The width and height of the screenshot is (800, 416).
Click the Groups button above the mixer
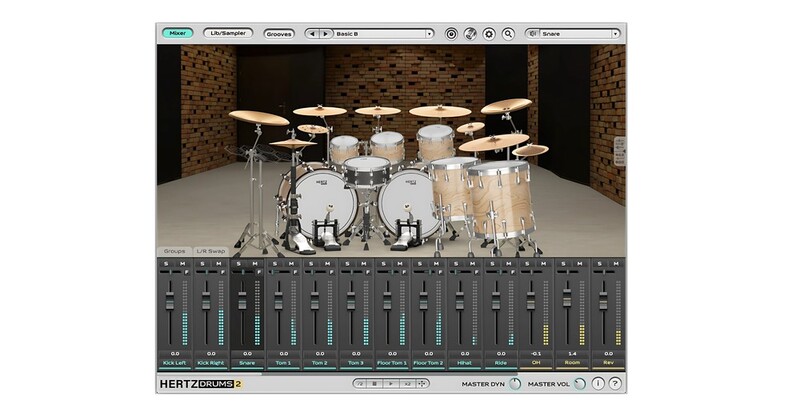(x=175, y=250)
